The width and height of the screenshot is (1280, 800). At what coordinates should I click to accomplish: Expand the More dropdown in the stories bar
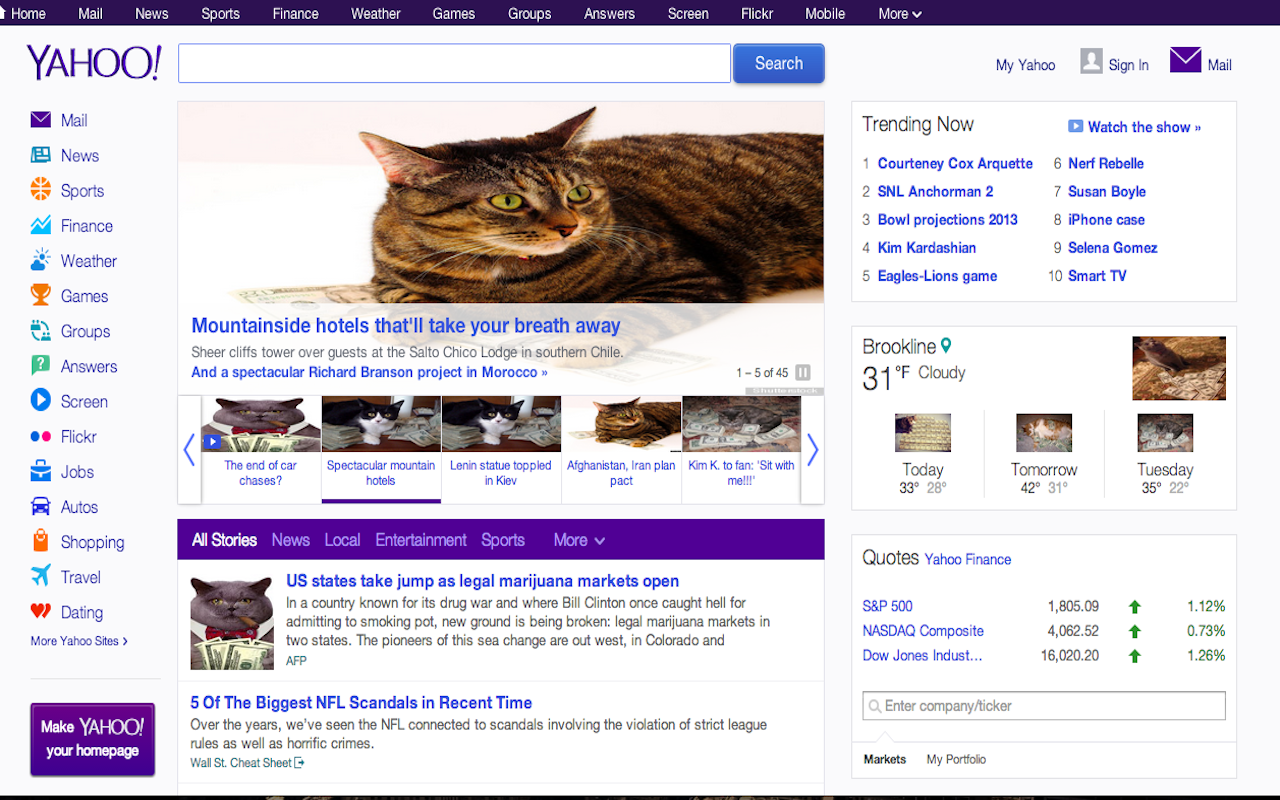coord(580,540)
